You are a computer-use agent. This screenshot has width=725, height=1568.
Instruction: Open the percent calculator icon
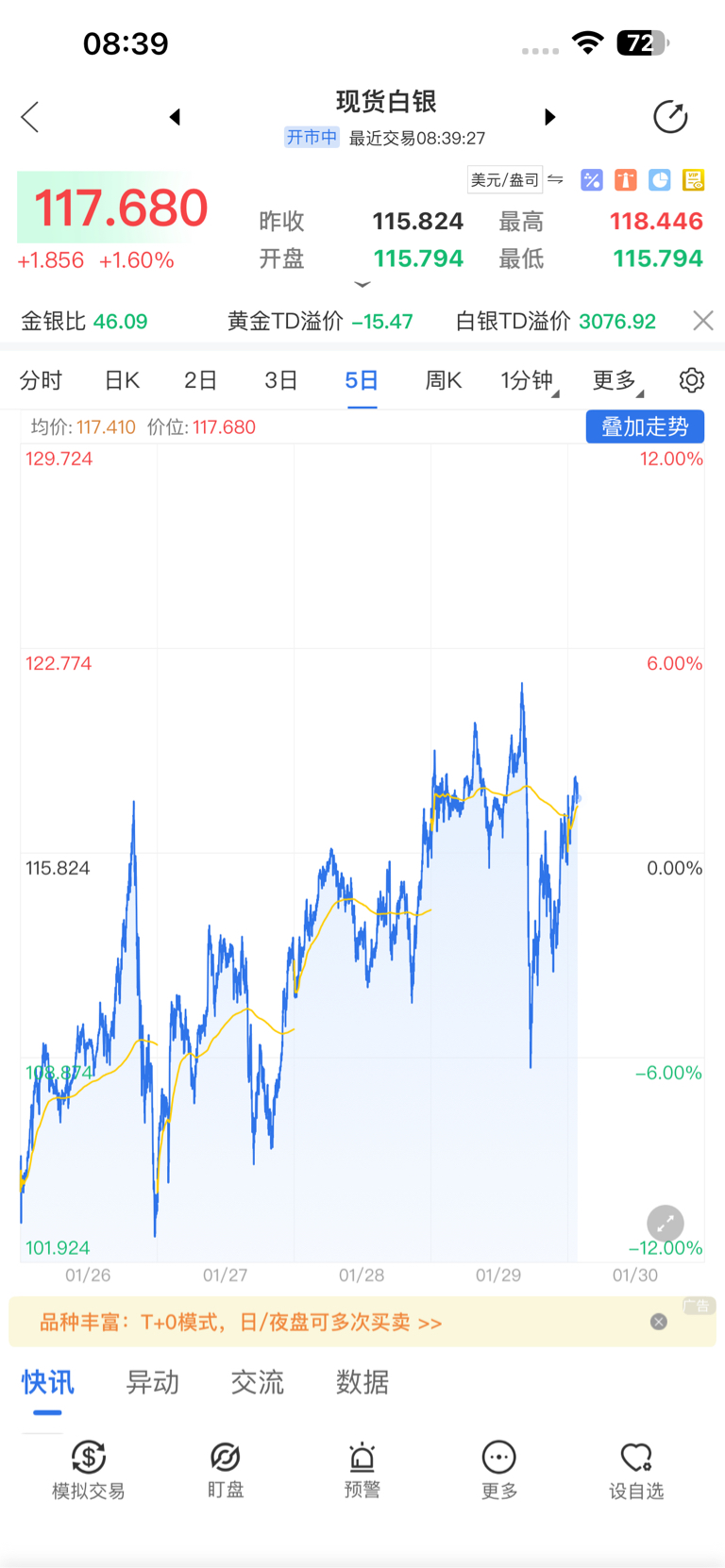592,179
